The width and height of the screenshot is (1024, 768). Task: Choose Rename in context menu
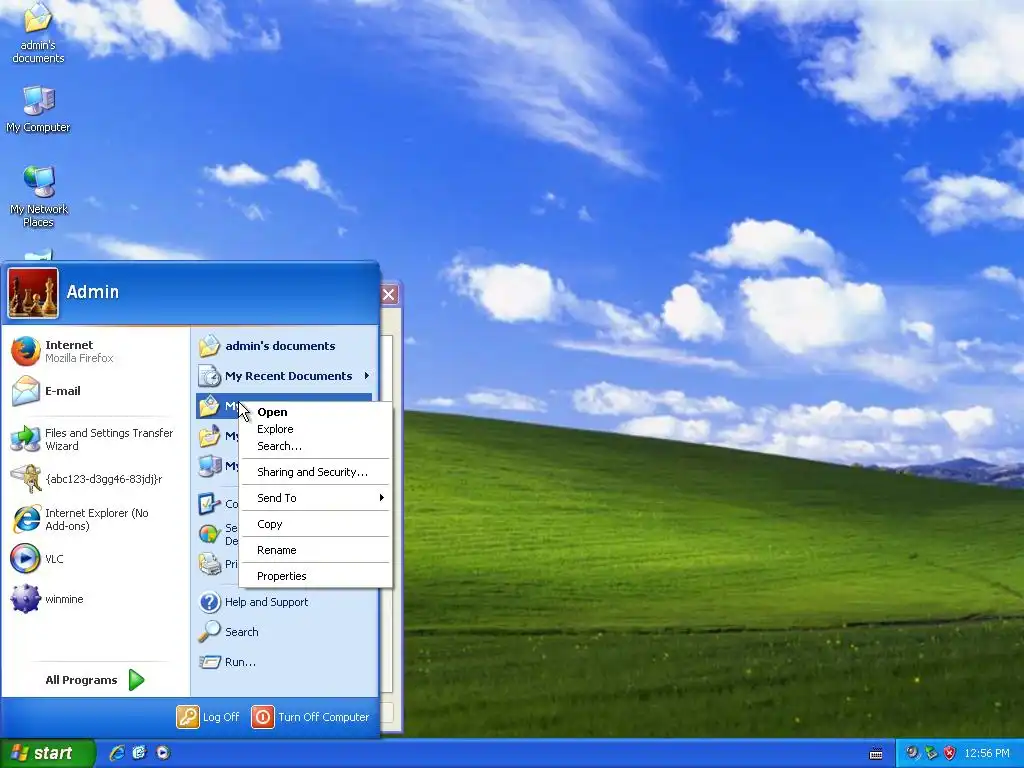tap(315, 550)
